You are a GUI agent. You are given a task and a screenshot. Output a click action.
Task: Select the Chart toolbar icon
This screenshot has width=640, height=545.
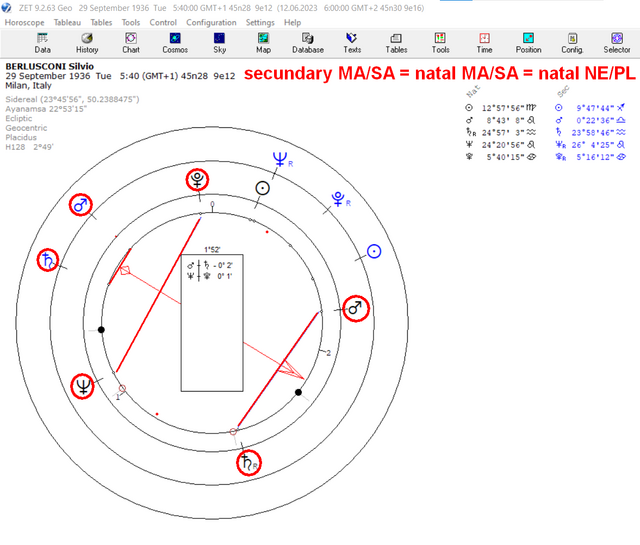coord(131,43)
